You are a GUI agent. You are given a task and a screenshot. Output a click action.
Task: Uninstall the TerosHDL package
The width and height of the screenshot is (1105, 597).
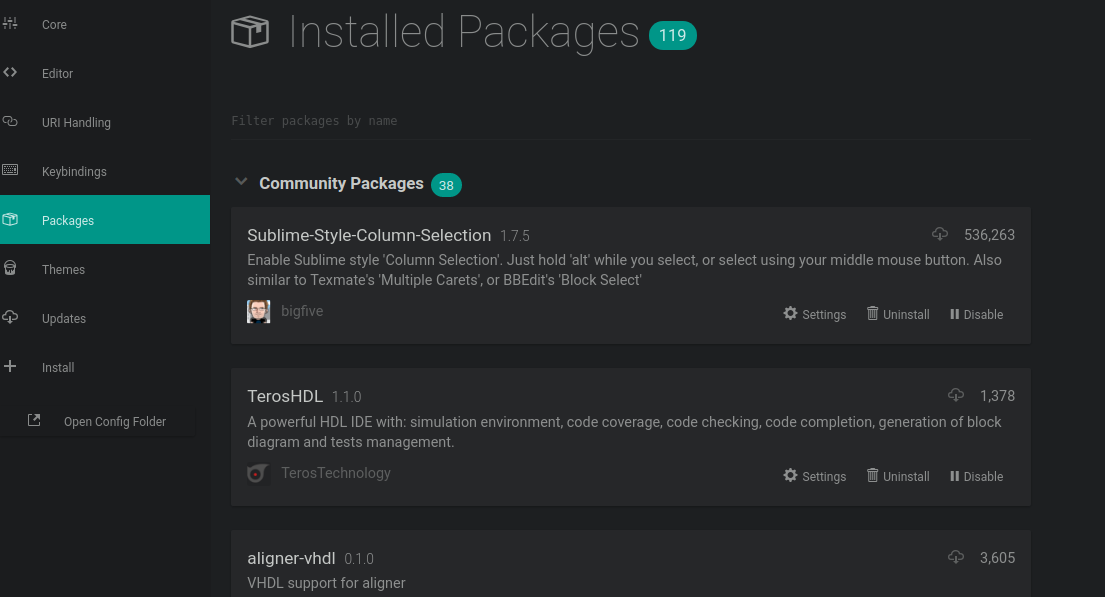coord(898,476)
